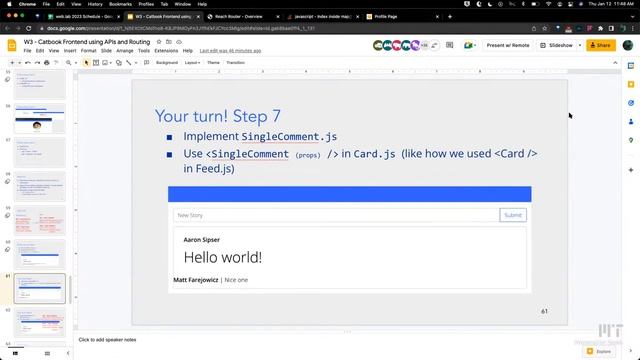Screen dimensions: 640x360
Task: Select the paint format tool
Action: 56,63
